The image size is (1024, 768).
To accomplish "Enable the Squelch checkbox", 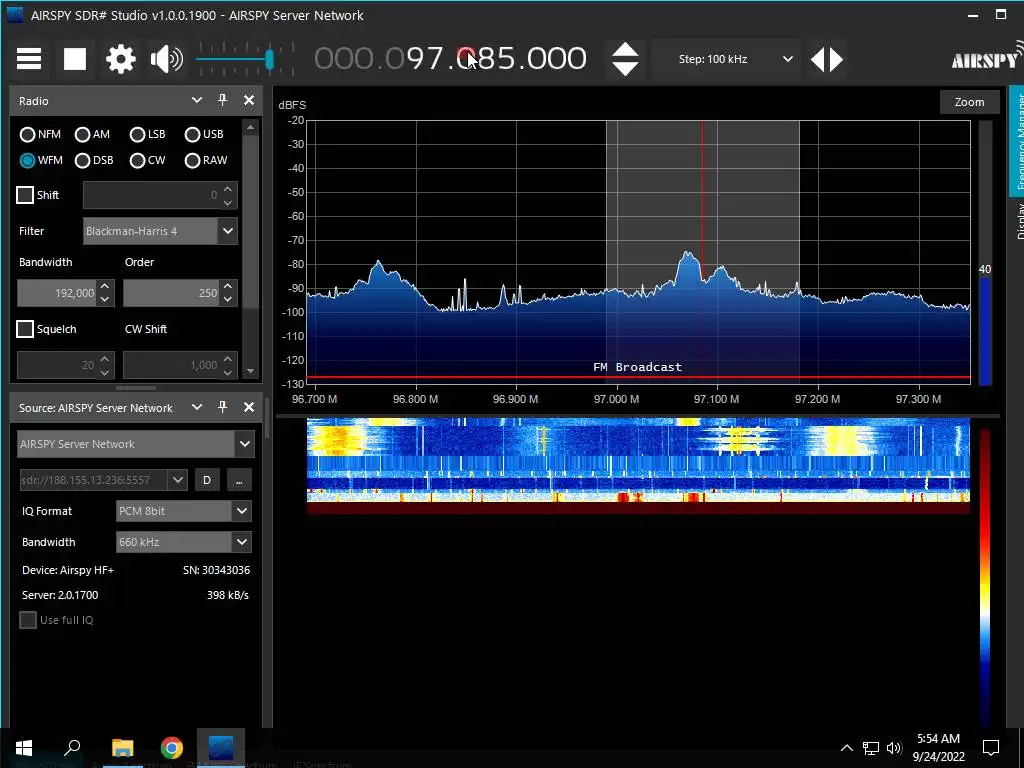I will coord(25,328).
